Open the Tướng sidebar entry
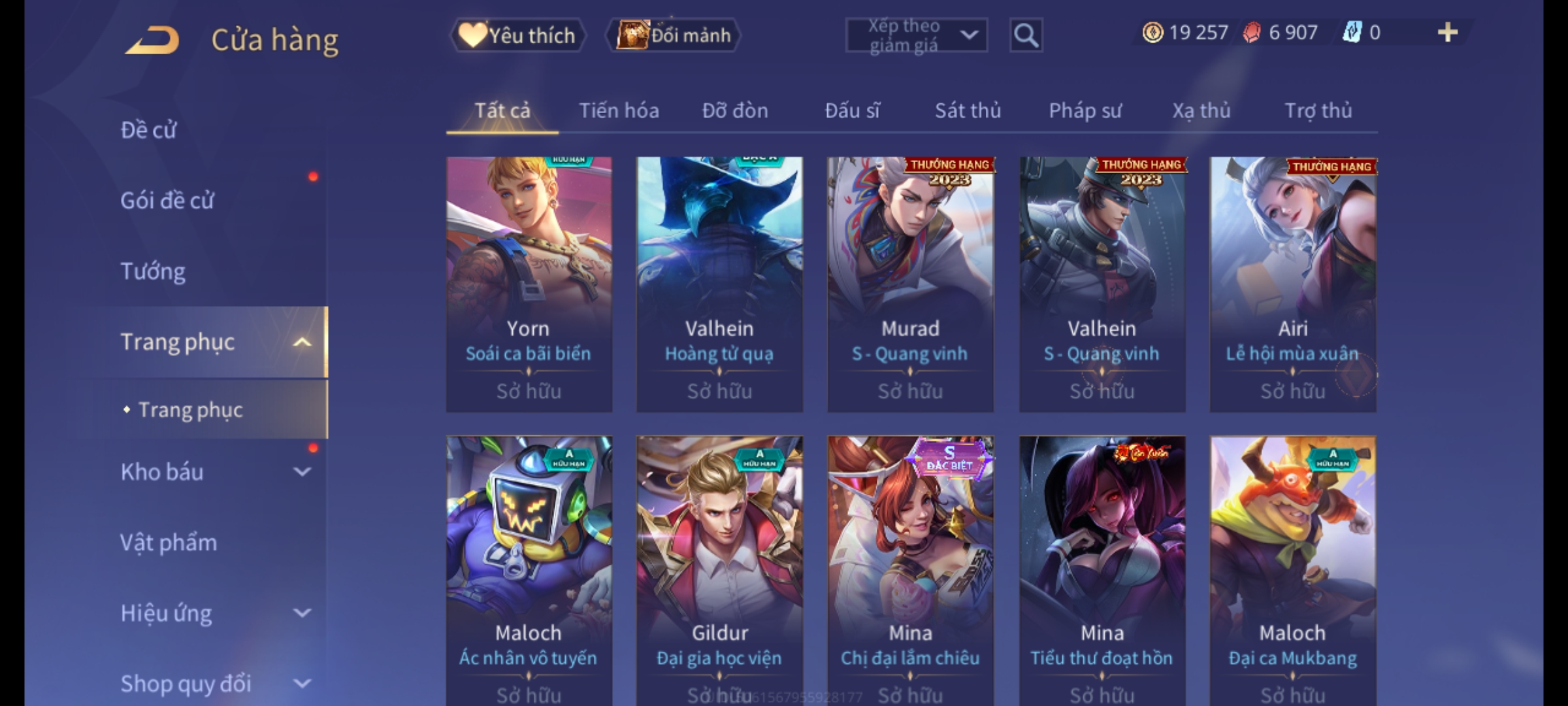 [153, 271]
